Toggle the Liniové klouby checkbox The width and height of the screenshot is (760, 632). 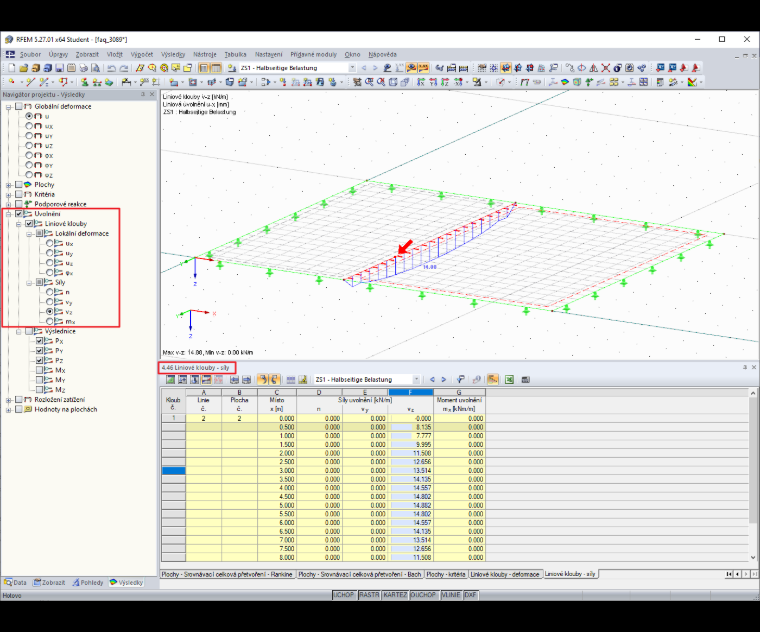pos(29,223)
